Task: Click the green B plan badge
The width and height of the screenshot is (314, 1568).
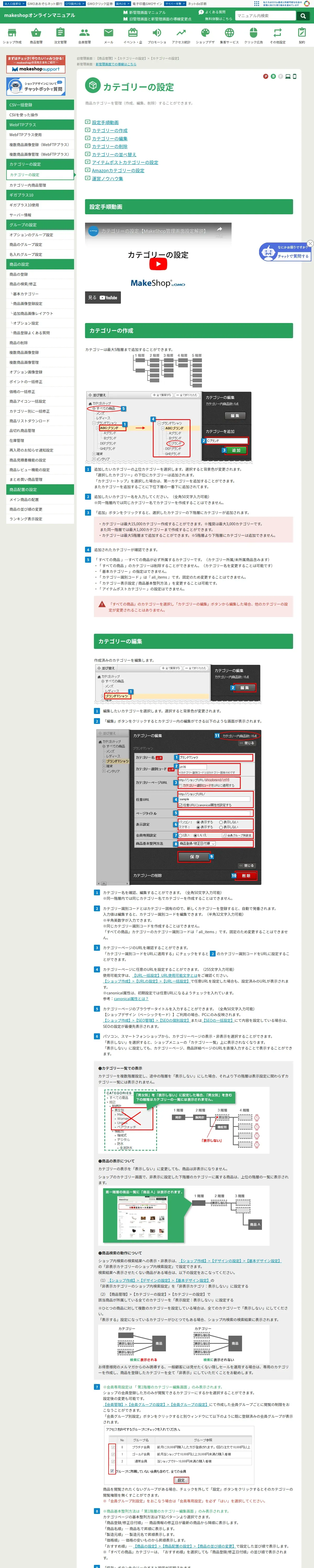Action: point(273,76)
